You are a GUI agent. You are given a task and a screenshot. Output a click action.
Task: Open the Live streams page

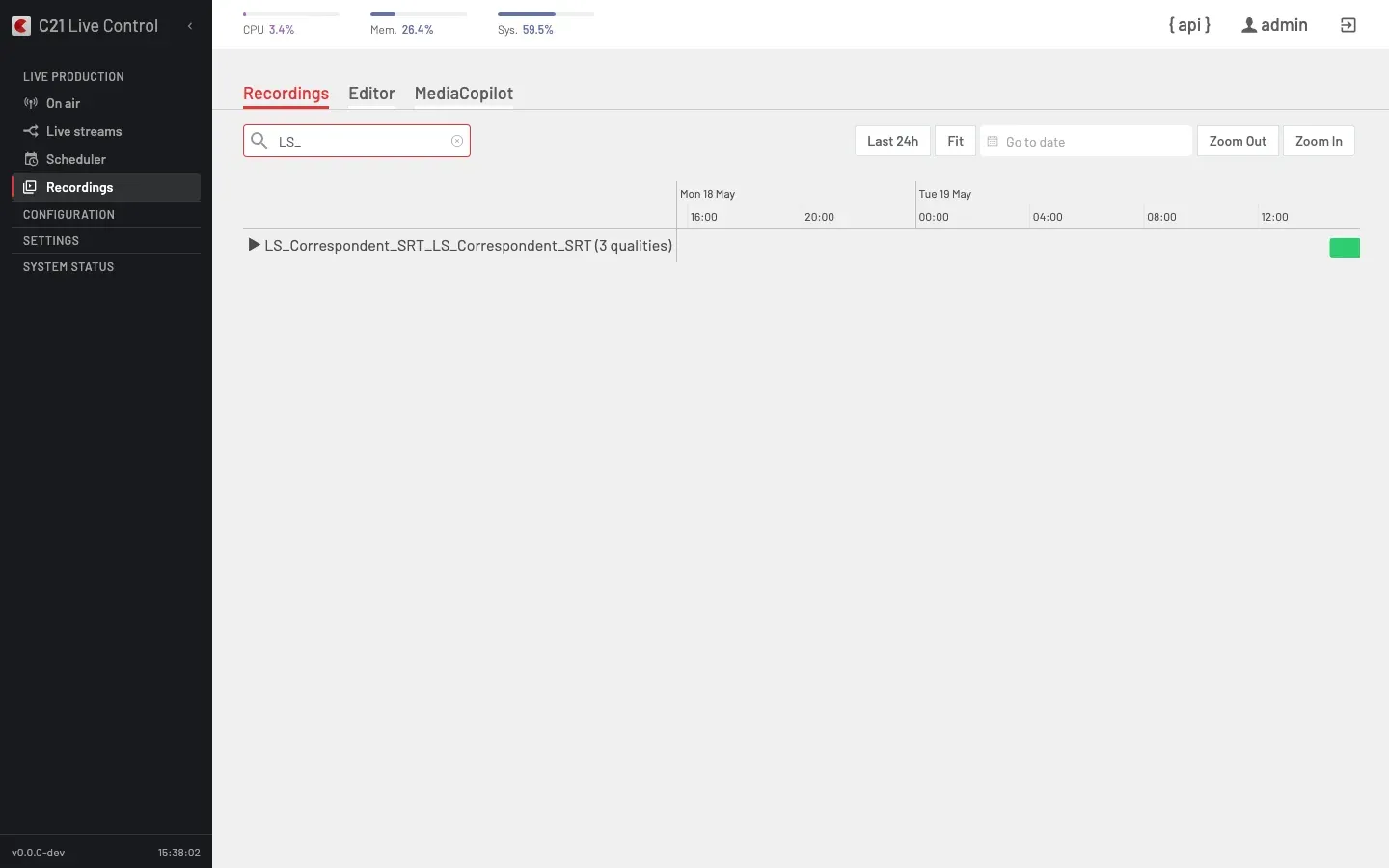106,131
